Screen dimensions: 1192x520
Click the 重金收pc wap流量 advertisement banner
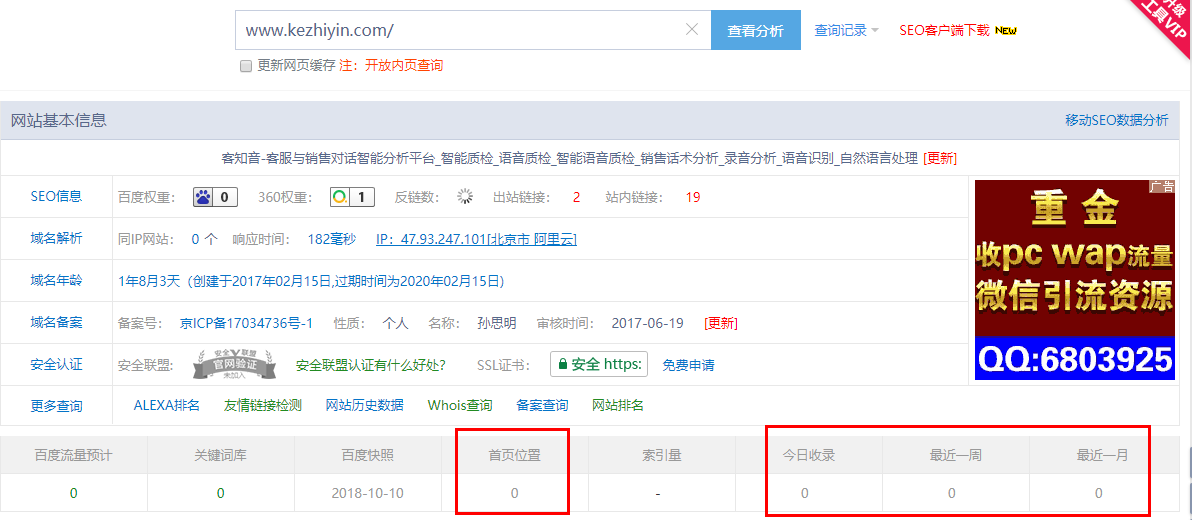(1074, 280)
